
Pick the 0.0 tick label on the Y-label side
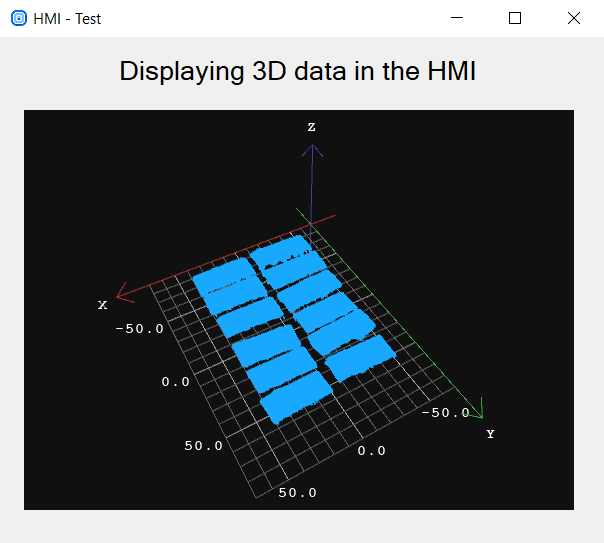[371, 451]
